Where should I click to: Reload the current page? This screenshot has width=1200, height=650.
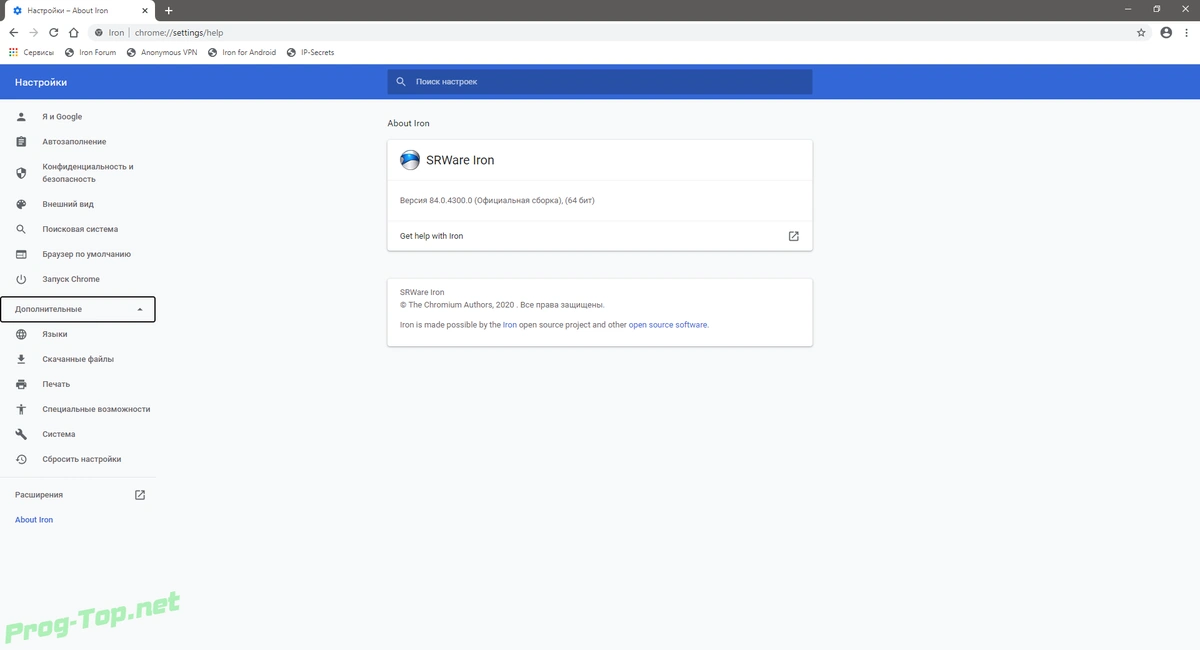pos(54,32)
